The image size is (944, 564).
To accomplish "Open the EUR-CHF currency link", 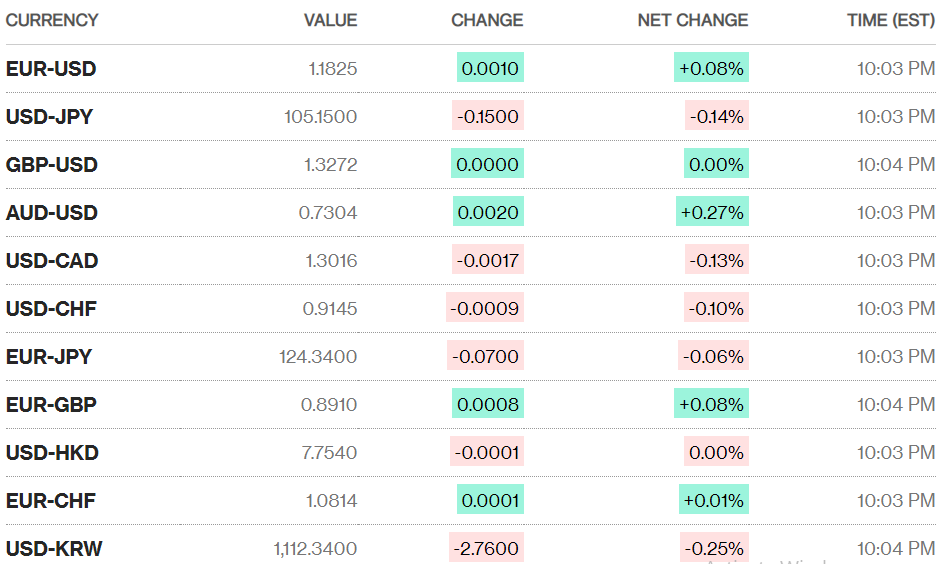I will [x=51, y=501].
